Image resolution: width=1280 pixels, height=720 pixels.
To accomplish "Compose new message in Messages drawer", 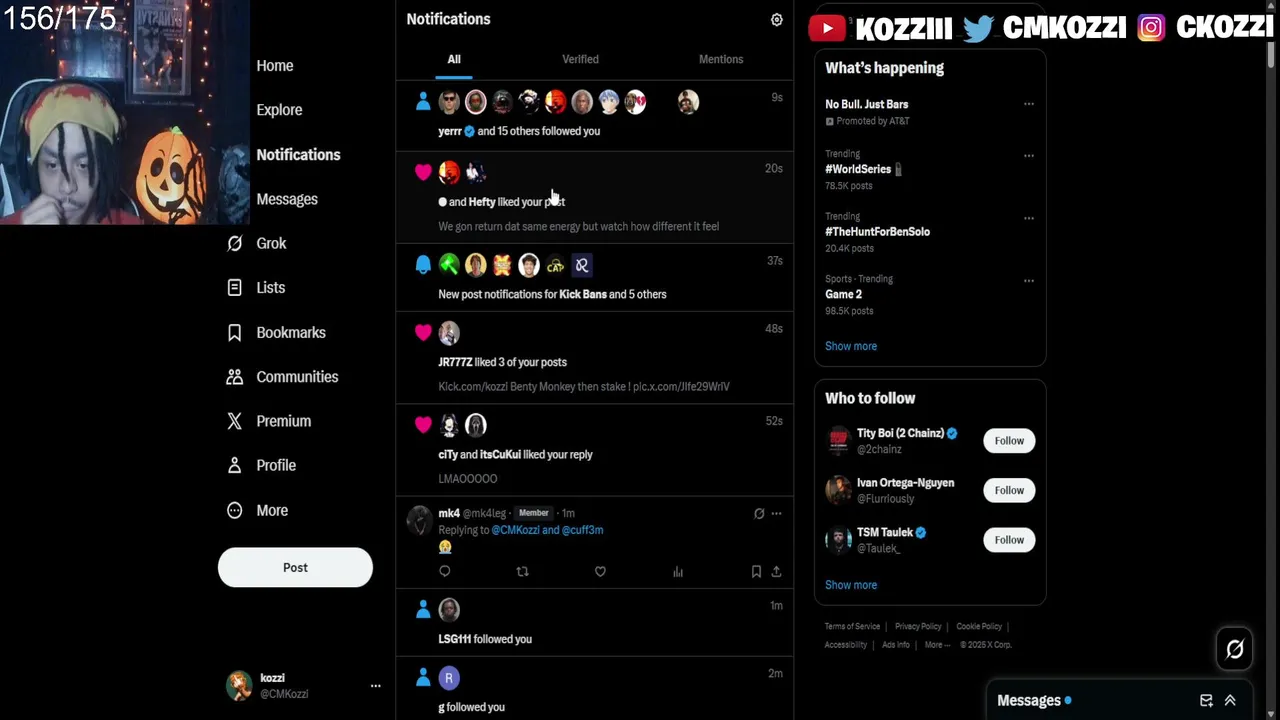I will click(x=1206, y=700).
